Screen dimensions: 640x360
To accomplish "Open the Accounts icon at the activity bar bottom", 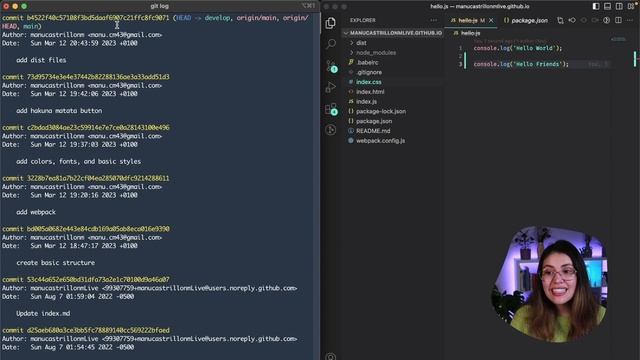I will coord(331,356).
